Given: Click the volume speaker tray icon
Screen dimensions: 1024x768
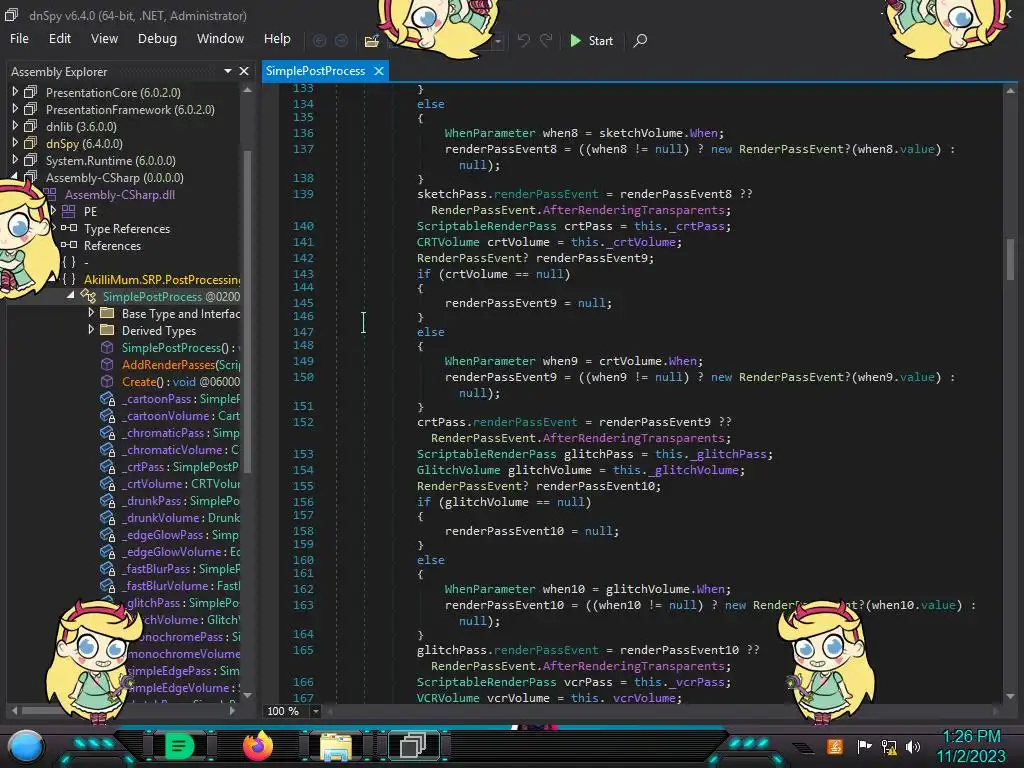Looking at the screenshot, I should (x=912, y=746).
